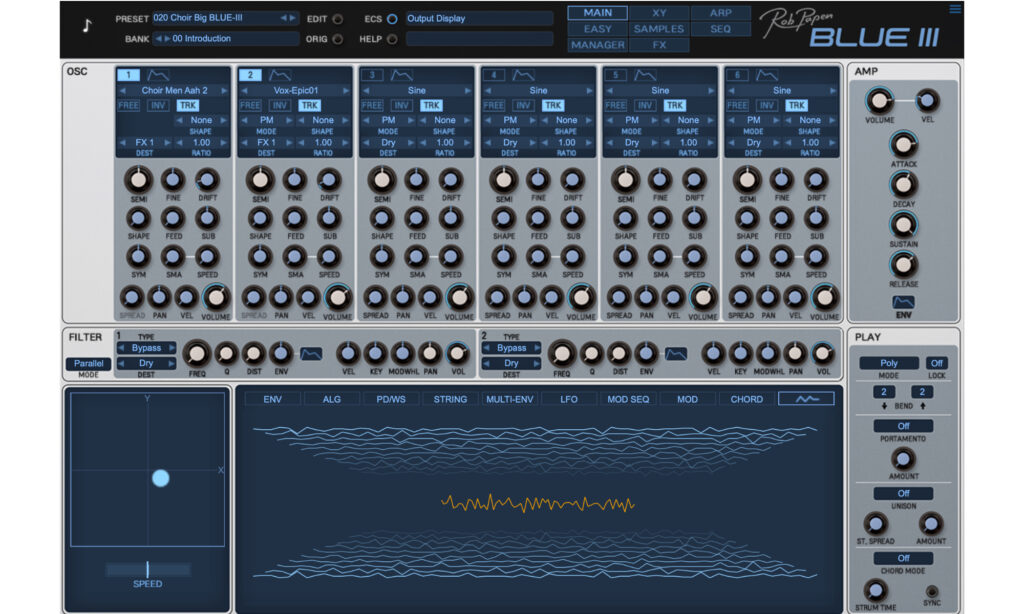Click the music note icon in header
The image size is (1024, 614).
pyautogui.click(x=87, y=25)
